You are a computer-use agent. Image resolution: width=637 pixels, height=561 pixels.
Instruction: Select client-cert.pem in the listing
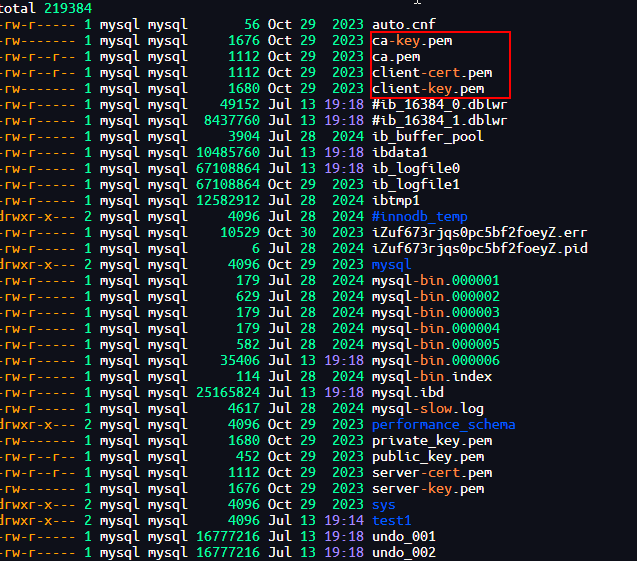(x=432, y=73)
